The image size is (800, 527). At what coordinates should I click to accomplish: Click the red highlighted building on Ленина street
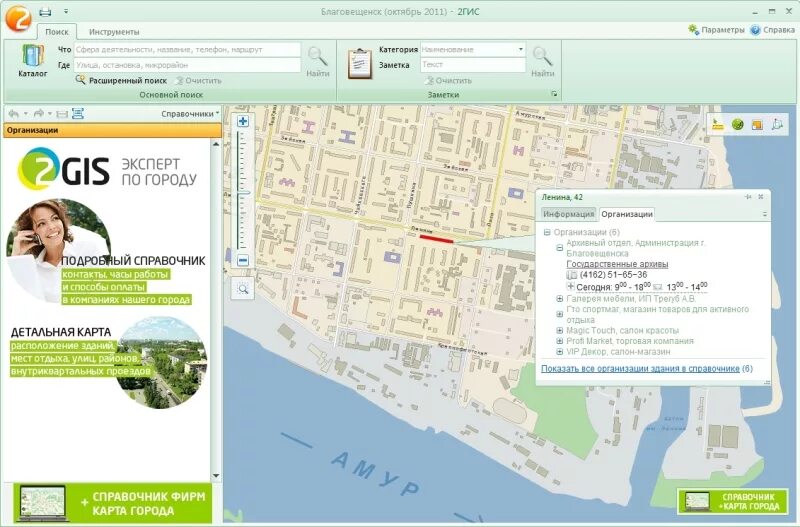(x=436, y=238)
